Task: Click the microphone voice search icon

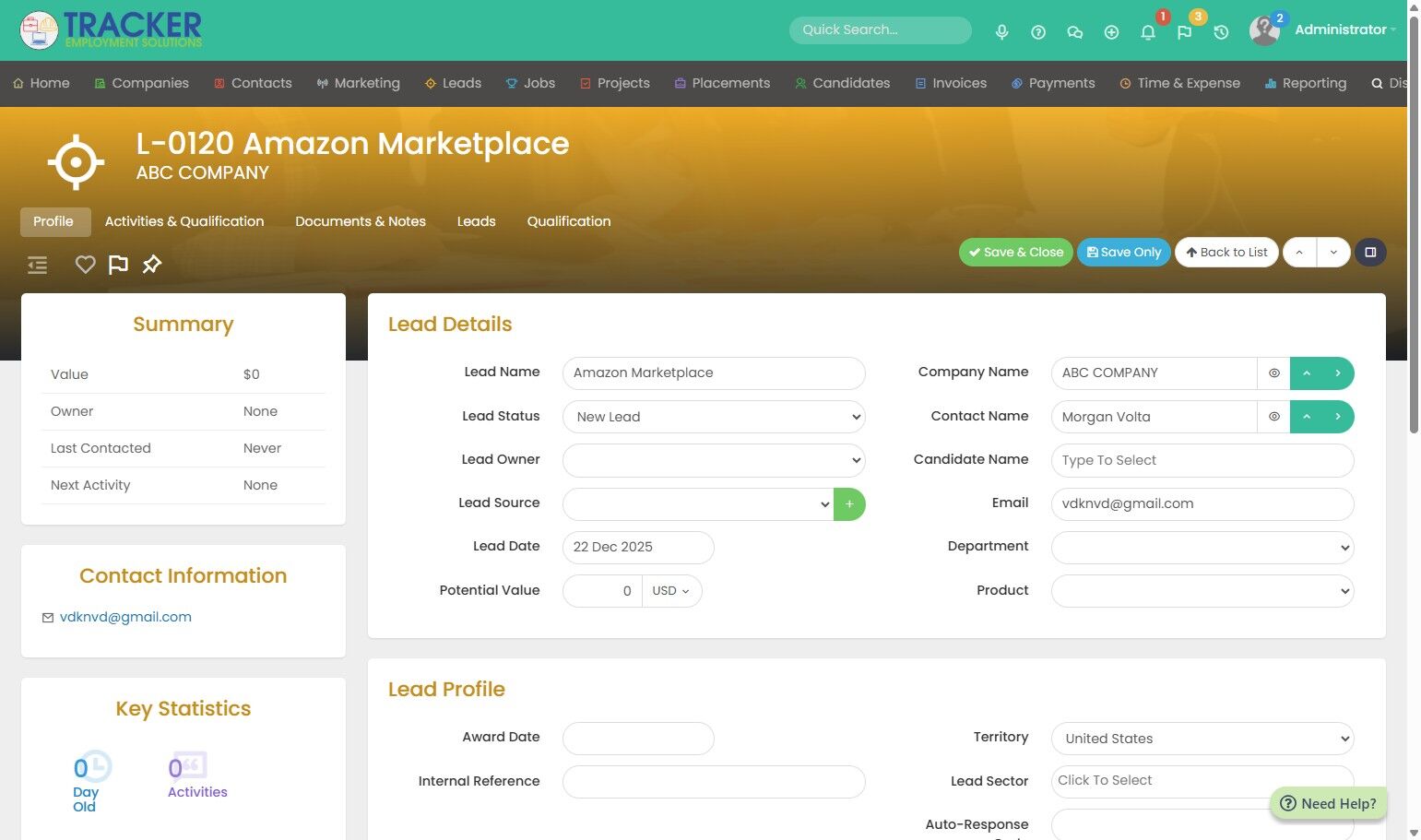Action: (x=1001, y=32)
